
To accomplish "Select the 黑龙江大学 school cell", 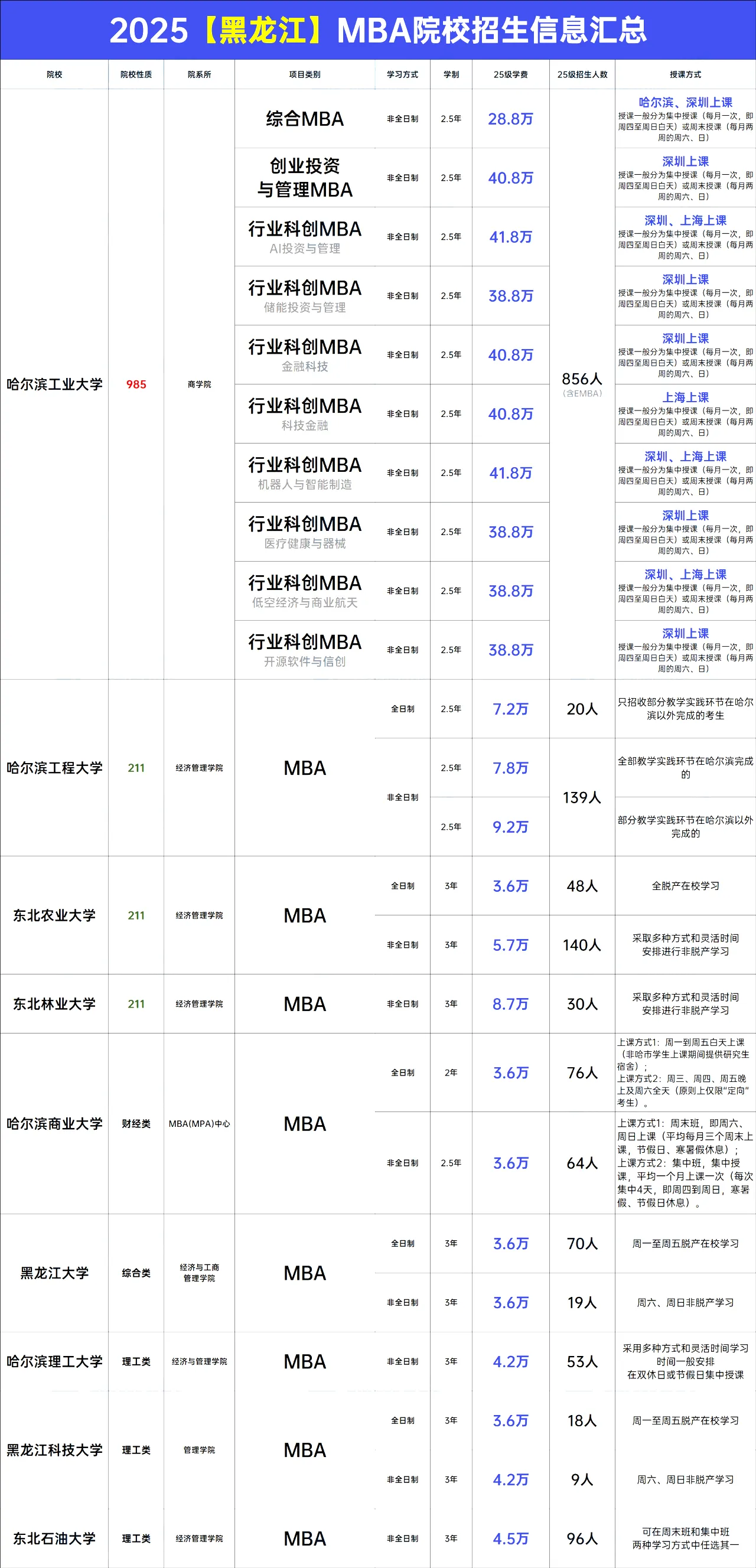I will click(54, 1273).
